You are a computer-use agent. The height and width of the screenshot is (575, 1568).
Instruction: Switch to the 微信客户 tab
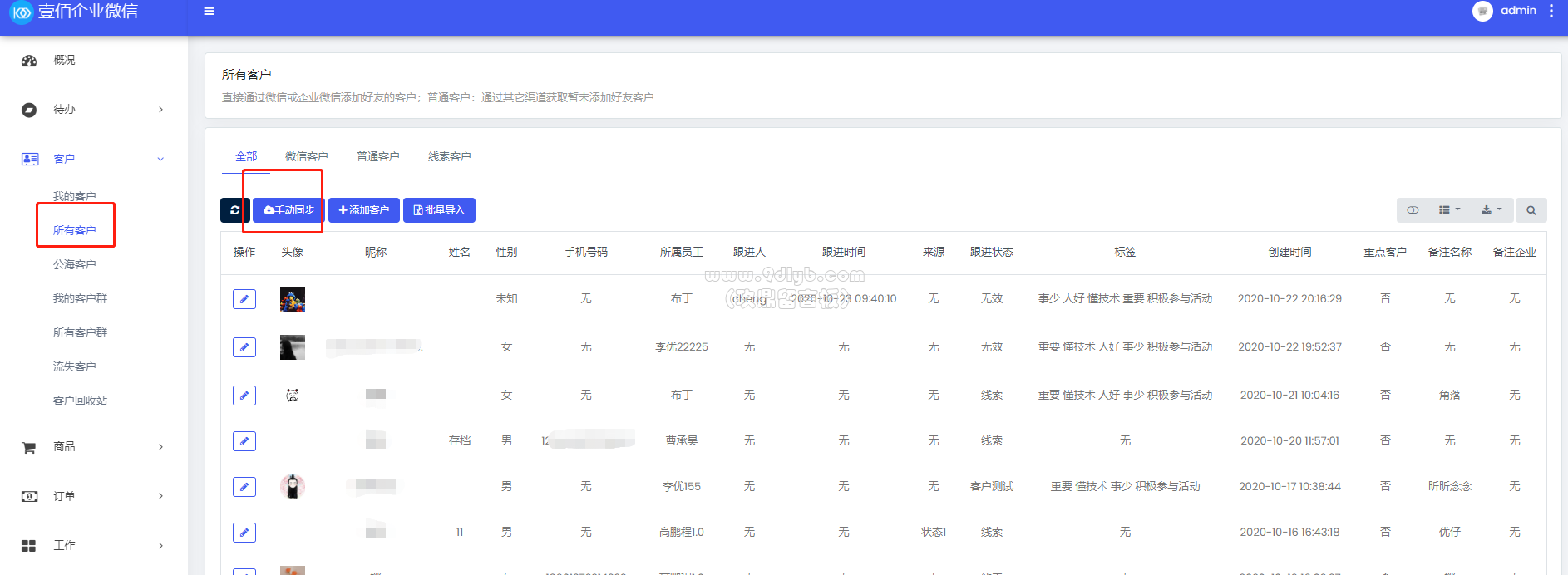(x=306, y=156)
